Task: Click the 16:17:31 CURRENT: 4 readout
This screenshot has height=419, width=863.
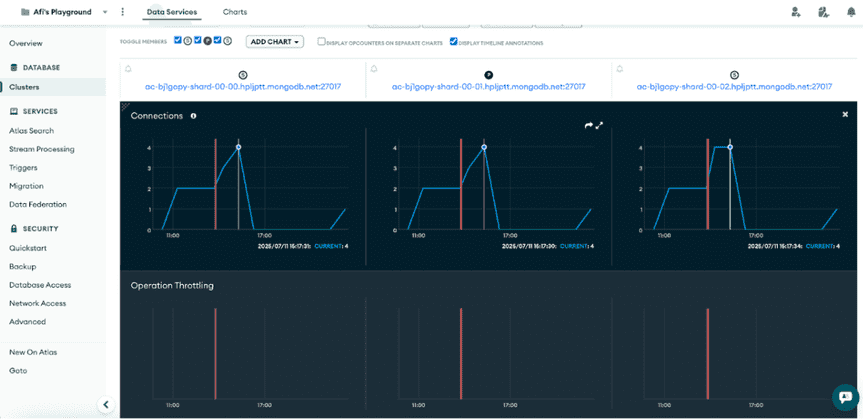Action: click(x=303, y=246)
